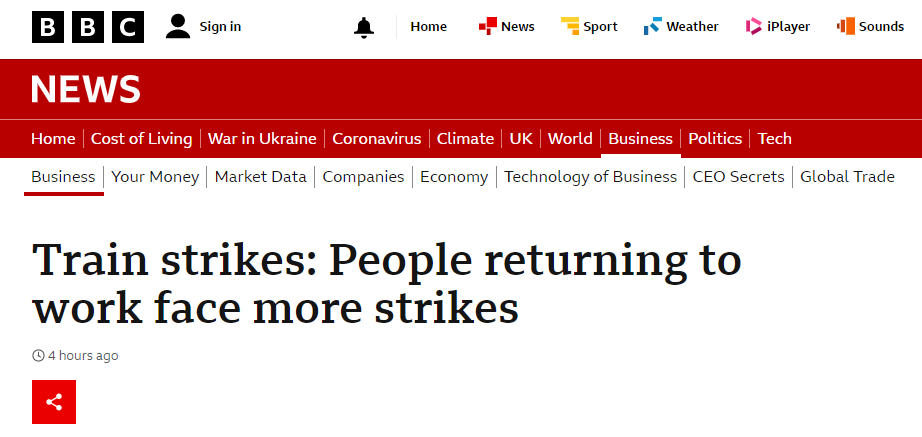Image resolution: width=922 pixels, height=437 pixels.
Task: Open War in Ukraine section
Action: [x=262, y=139]
